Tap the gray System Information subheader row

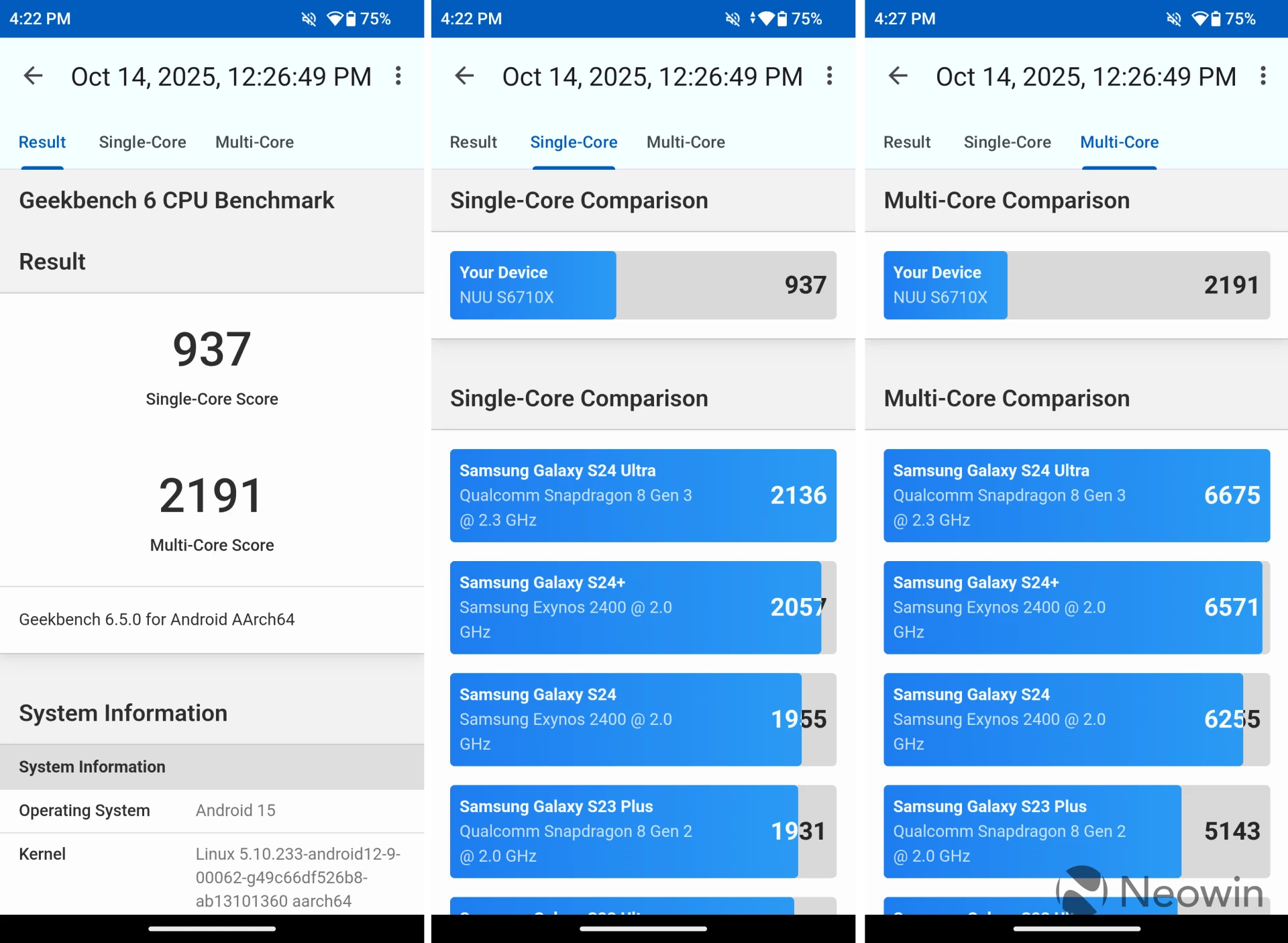(212, 766)
